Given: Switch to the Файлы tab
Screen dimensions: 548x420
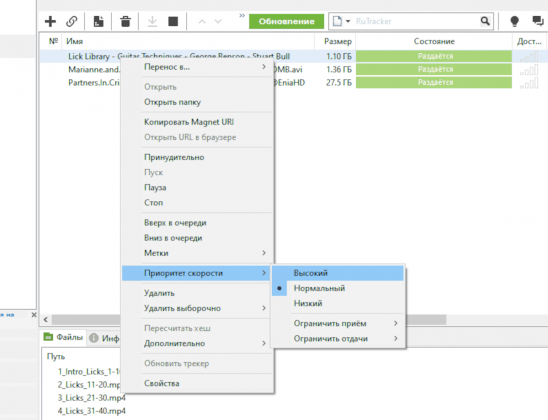Looking at the screenshot, I should click(63, 337).
